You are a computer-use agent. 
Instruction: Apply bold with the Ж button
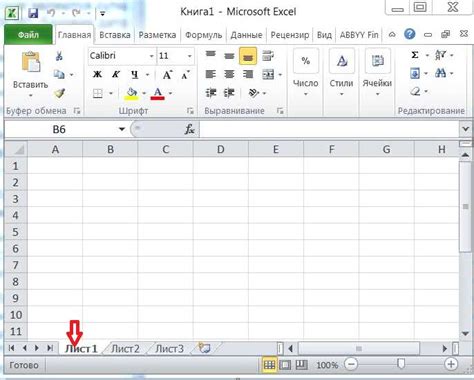coord(97,74)
